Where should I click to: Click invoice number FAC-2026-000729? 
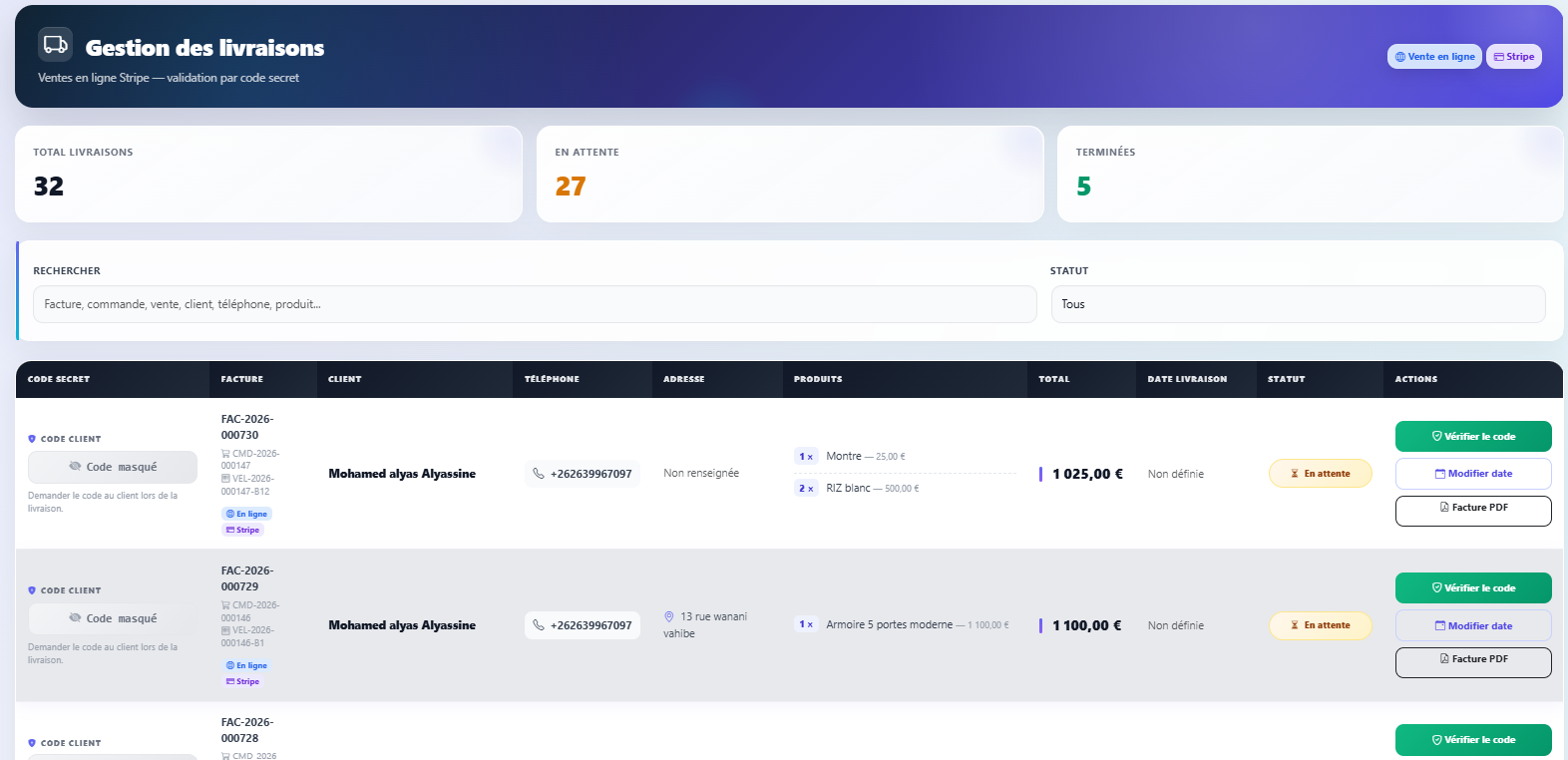click(247, 578)
